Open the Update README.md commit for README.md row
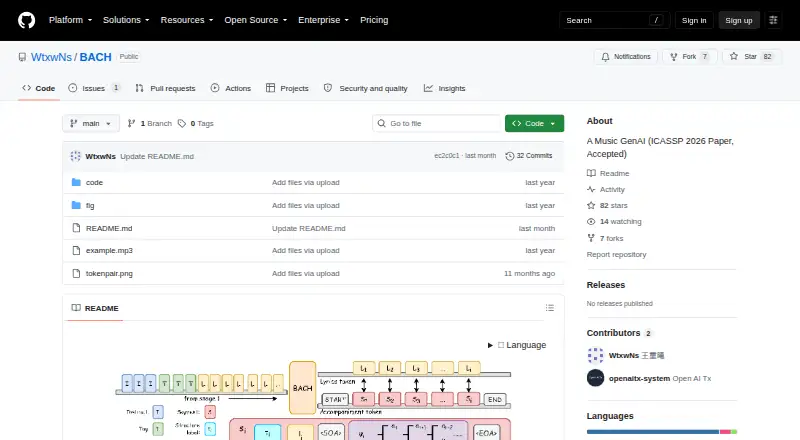Image resolution: width=800 pixels, height=440 pixels. pos(309,228)
